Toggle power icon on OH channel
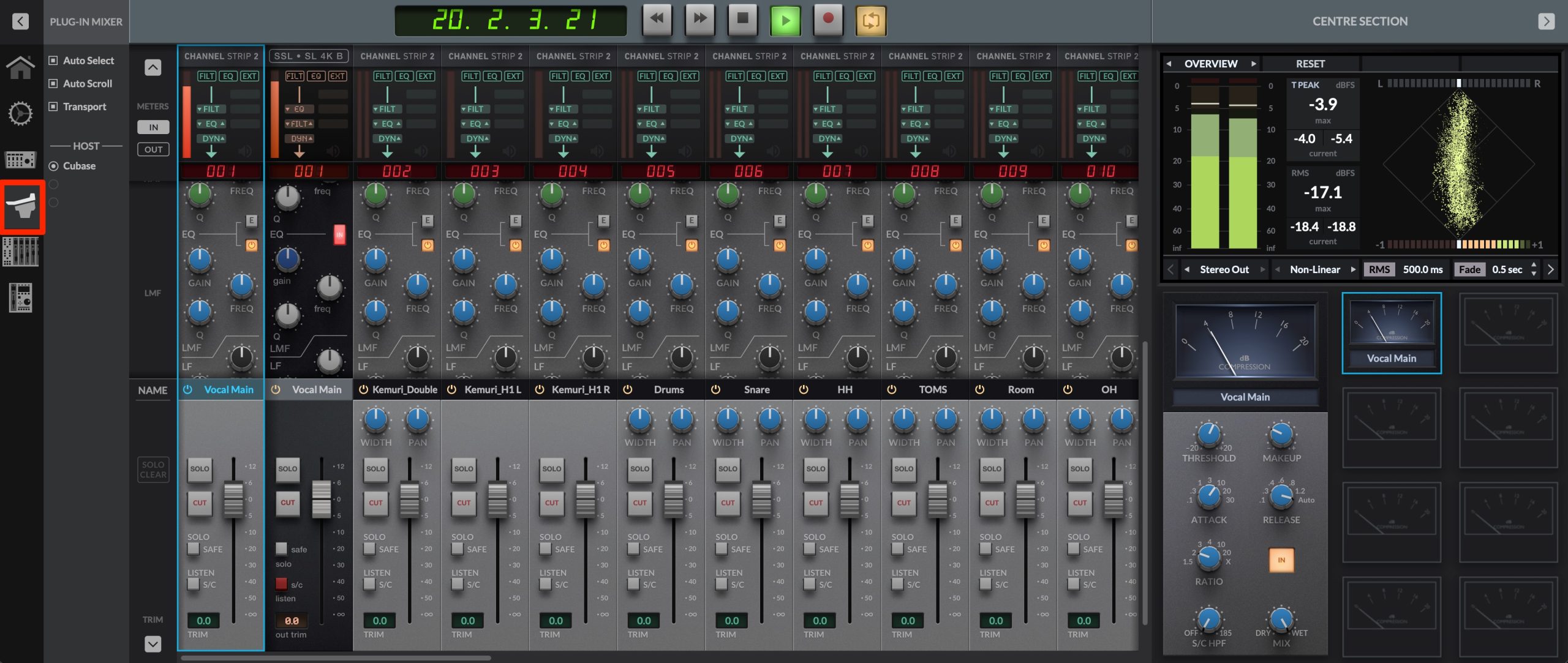1568x663 pixels. point(1068,389)
